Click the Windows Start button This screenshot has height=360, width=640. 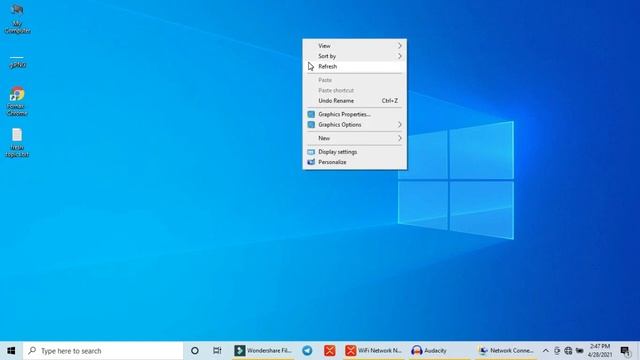coord(11,351)
